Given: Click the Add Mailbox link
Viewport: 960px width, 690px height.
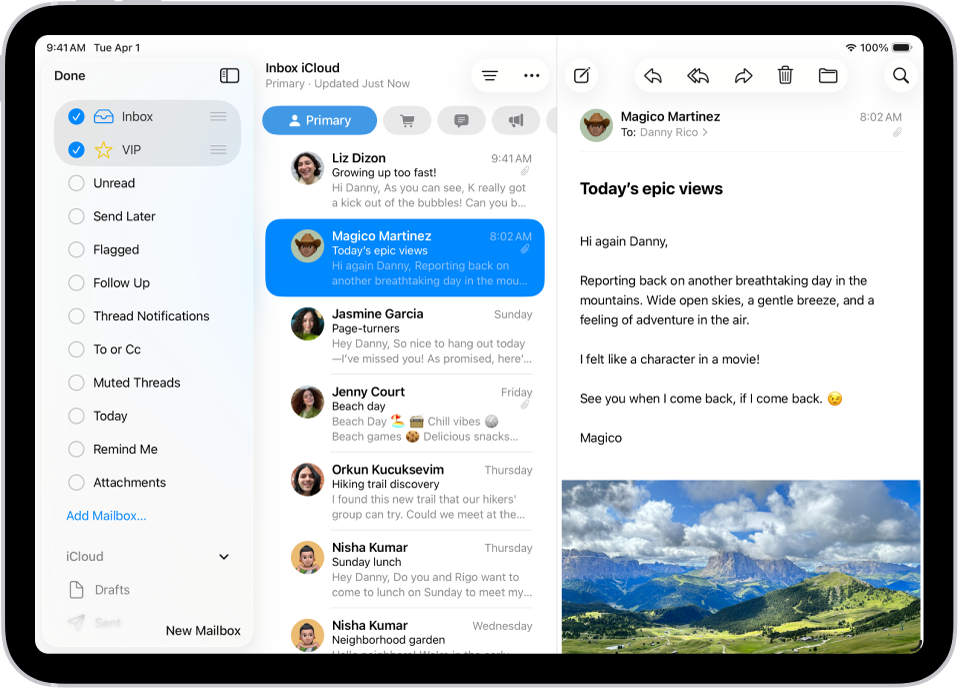Looking at the screenshot, I should pos(106,515).
